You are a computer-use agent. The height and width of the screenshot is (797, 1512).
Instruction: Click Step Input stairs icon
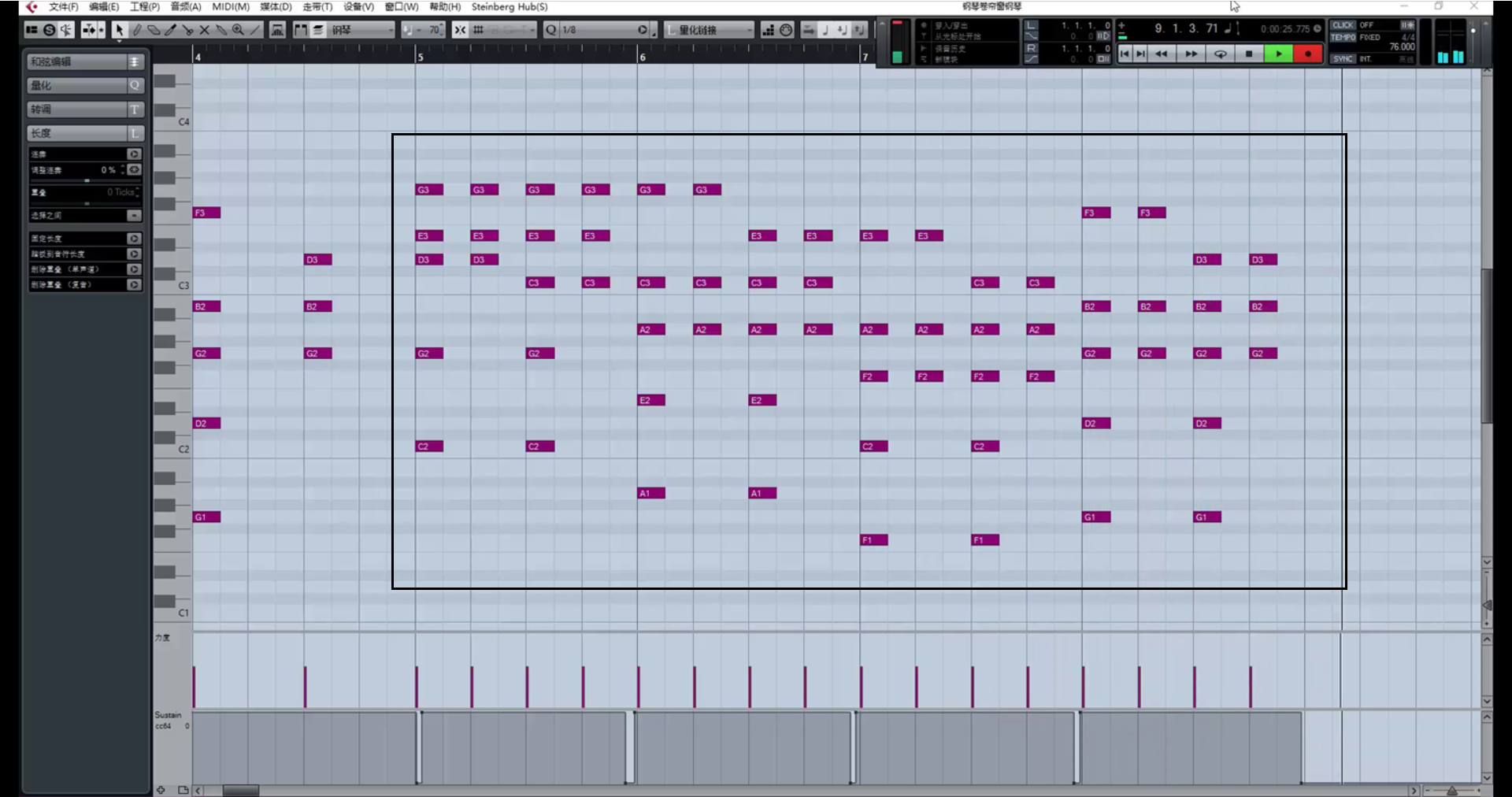768,30
